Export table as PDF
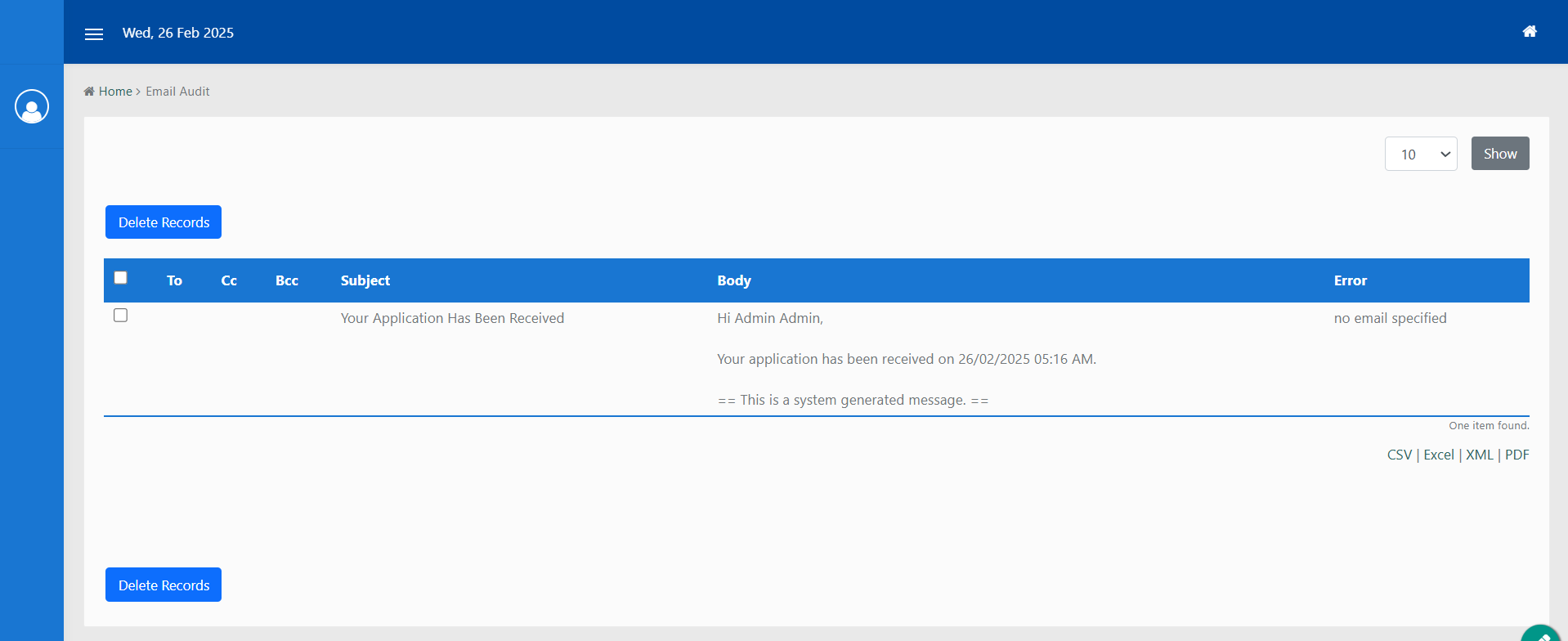Image resolution: width=1568 pixels, height=641 pixels. pyautogui.click(x=1517, y=455)
